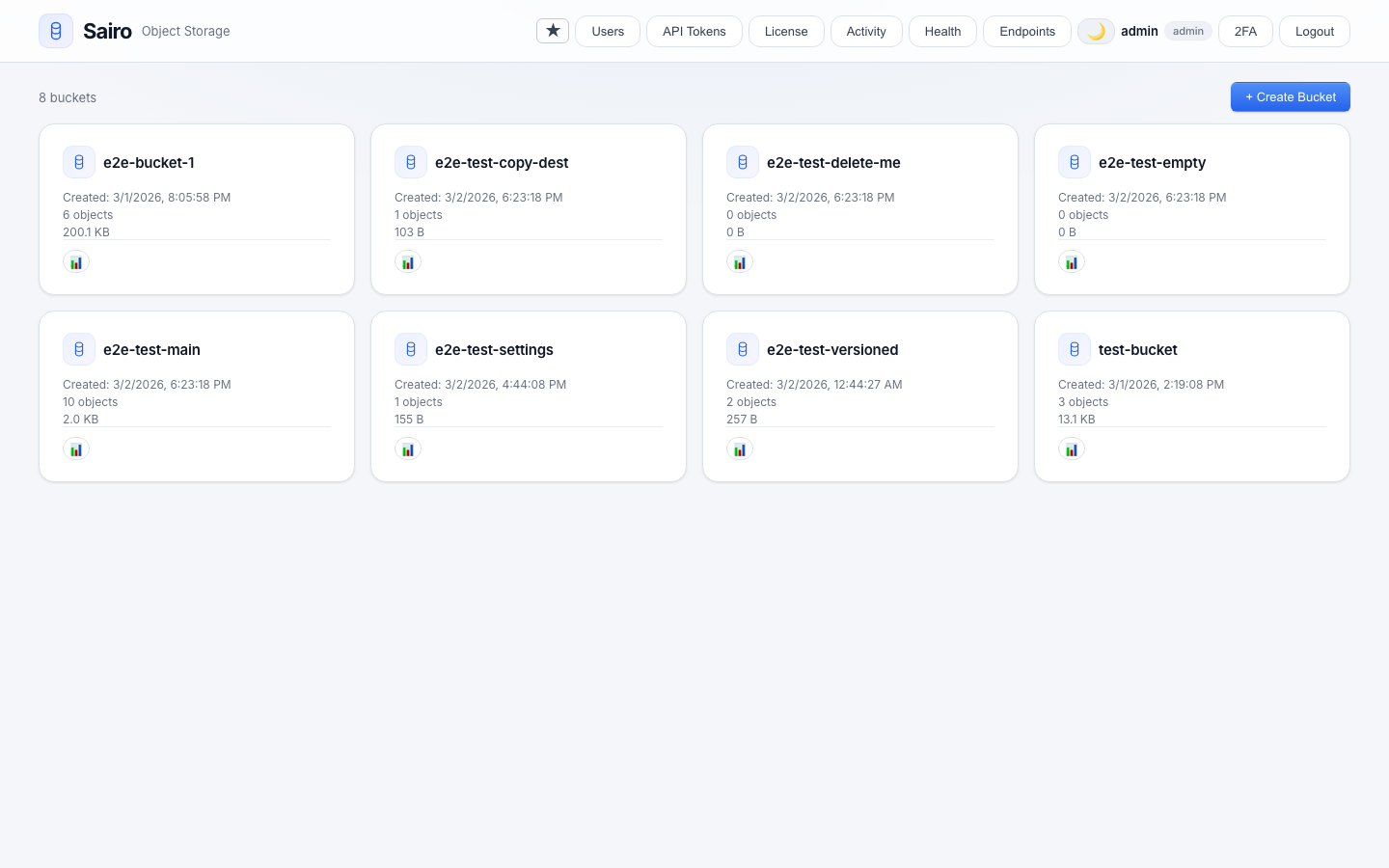
Task: Click '103 B' size in e2e-test-copy-dest
Action: click(409, 232)
